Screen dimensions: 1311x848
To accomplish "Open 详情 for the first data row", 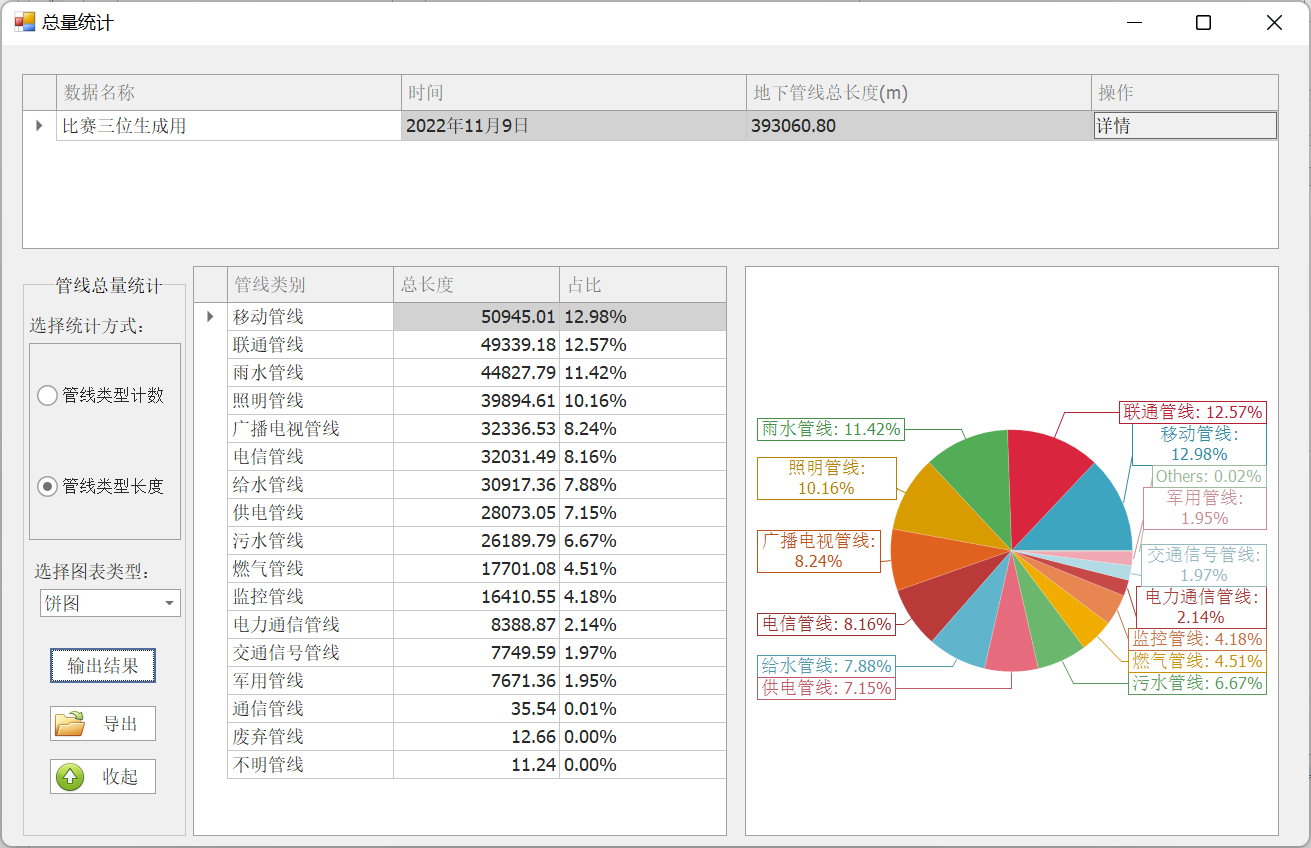I will 1184,126.
